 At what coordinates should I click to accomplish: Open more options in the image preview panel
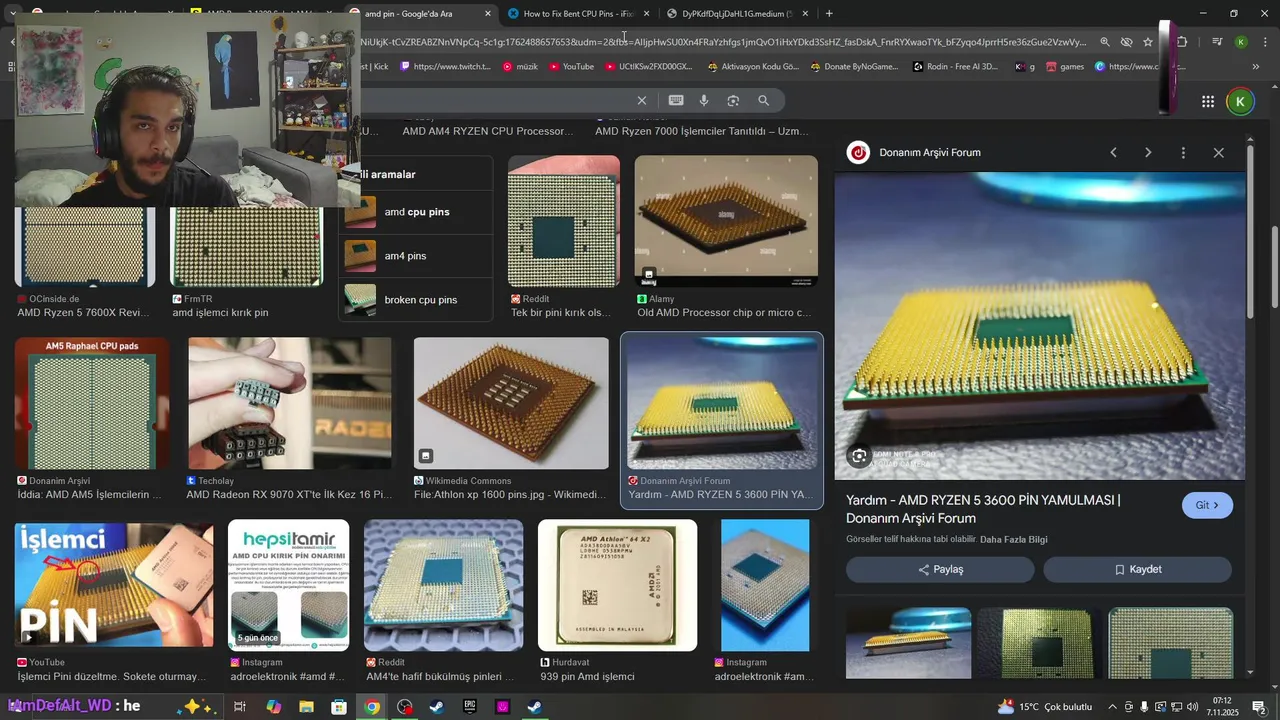coord(1183,152)
